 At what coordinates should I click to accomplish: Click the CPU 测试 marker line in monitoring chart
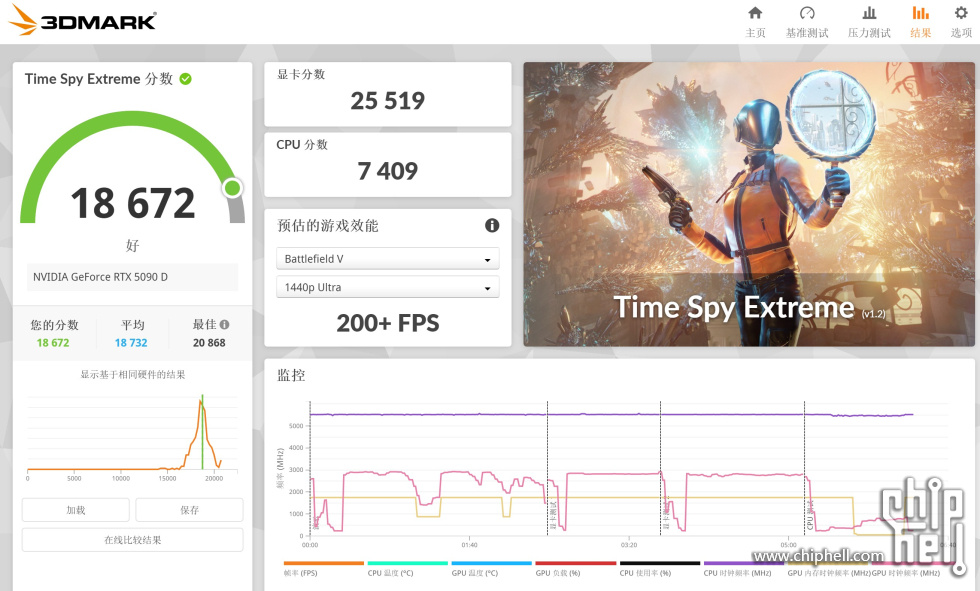(804, 469)
